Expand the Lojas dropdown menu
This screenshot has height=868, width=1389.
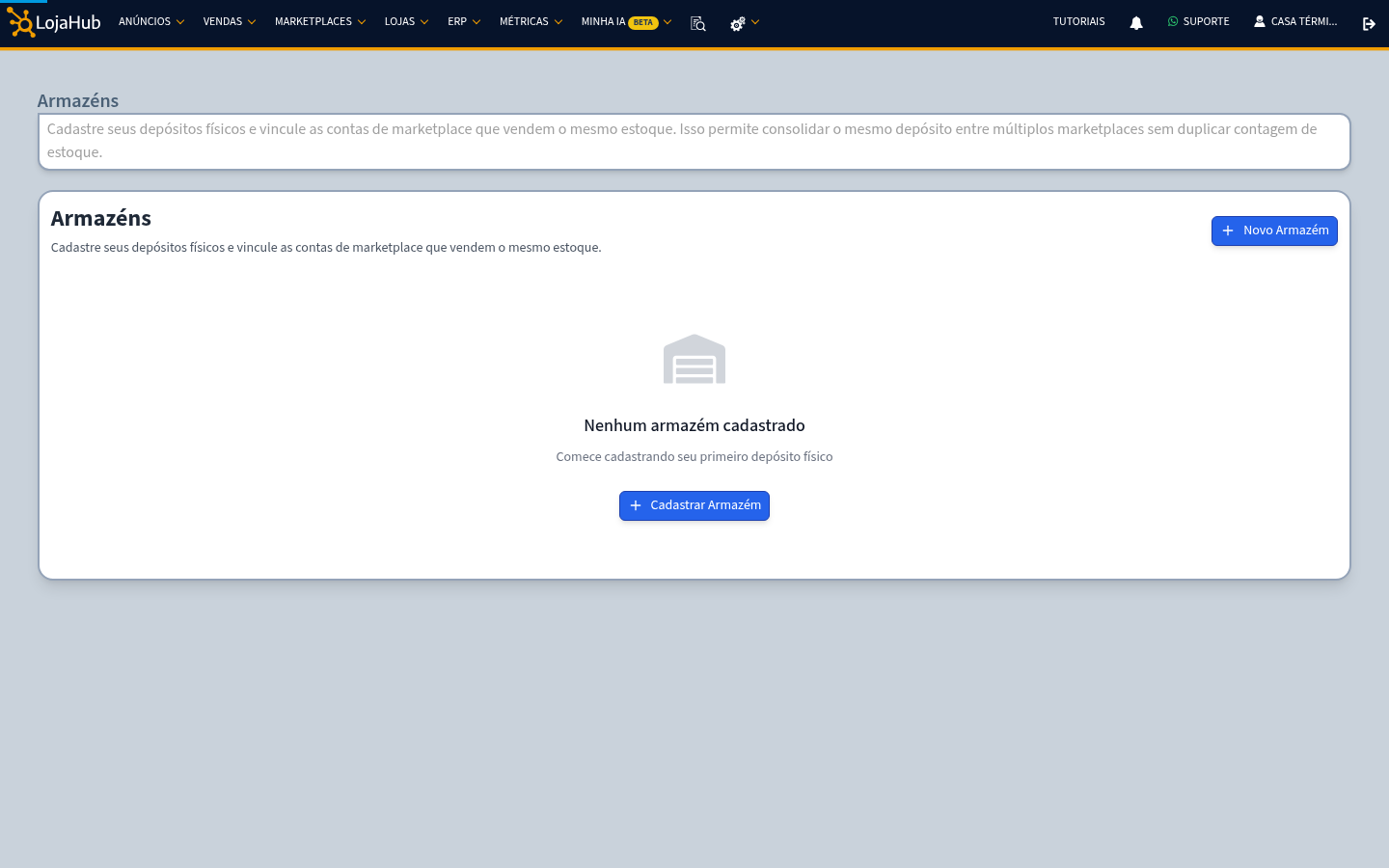406,22
